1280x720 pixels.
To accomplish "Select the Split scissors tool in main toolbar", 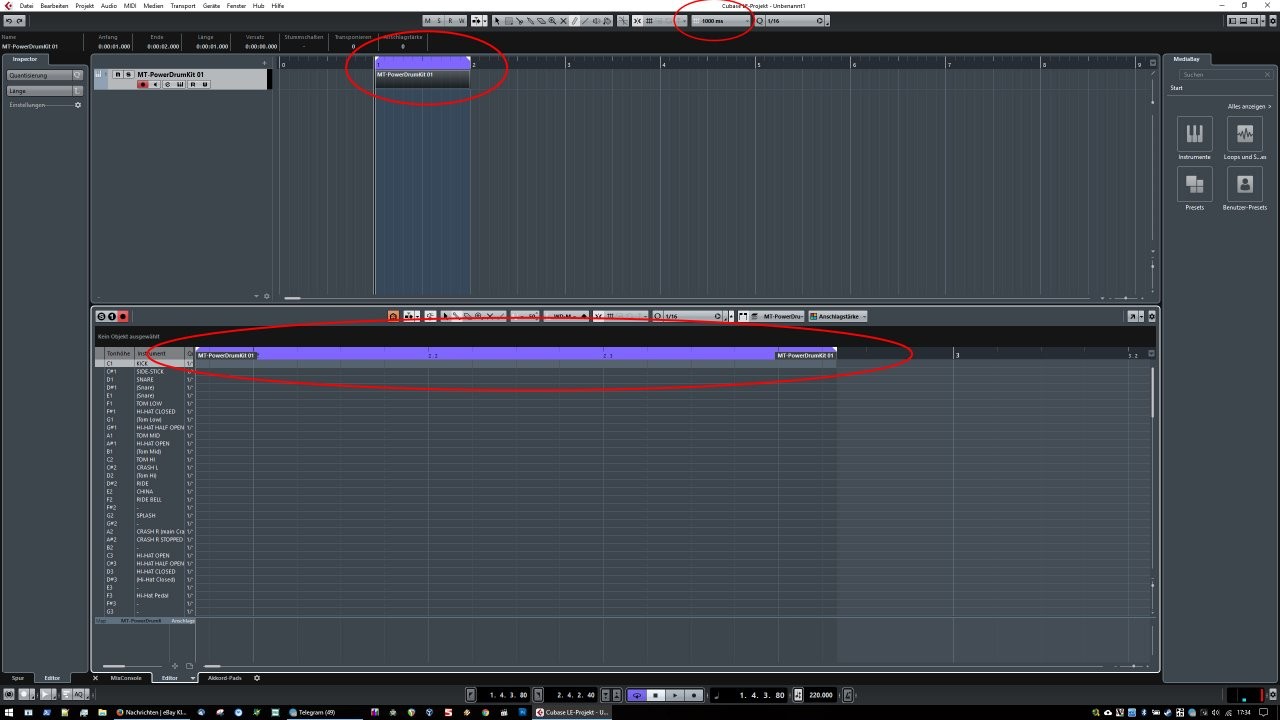I will tap(519, 21).
